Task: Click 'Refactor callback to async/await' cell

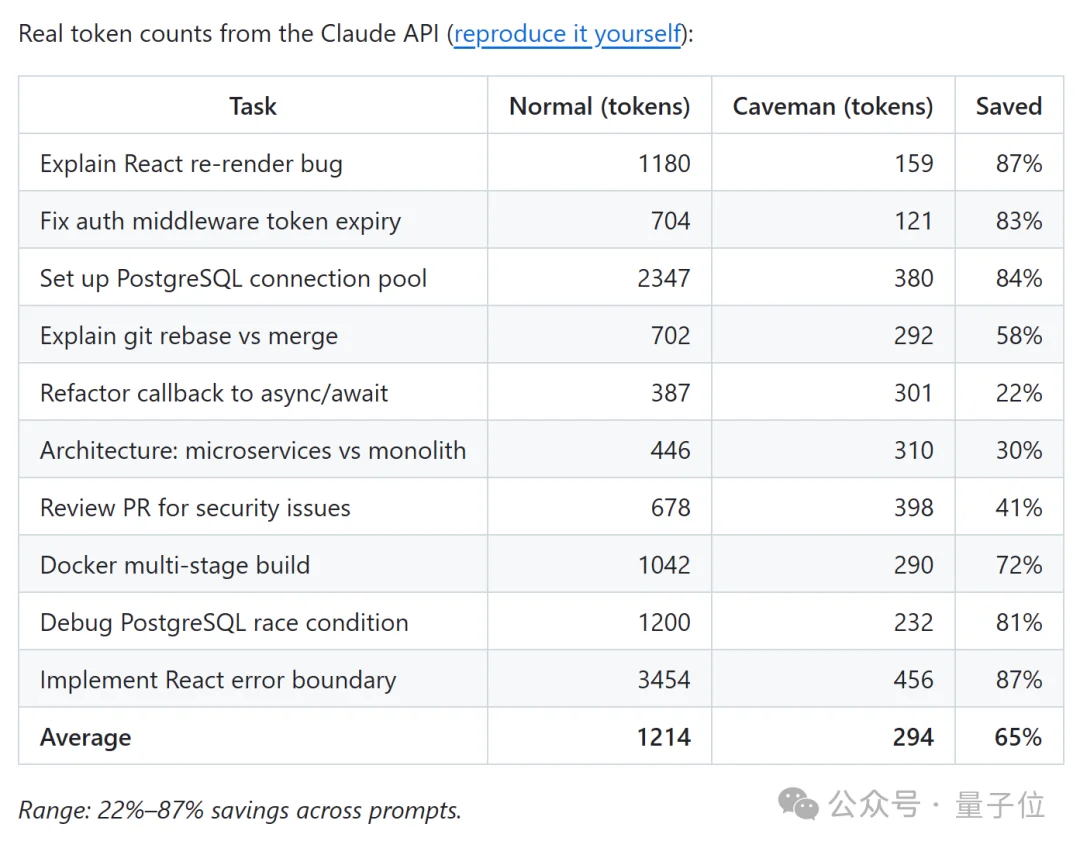Action: point(214,393)
